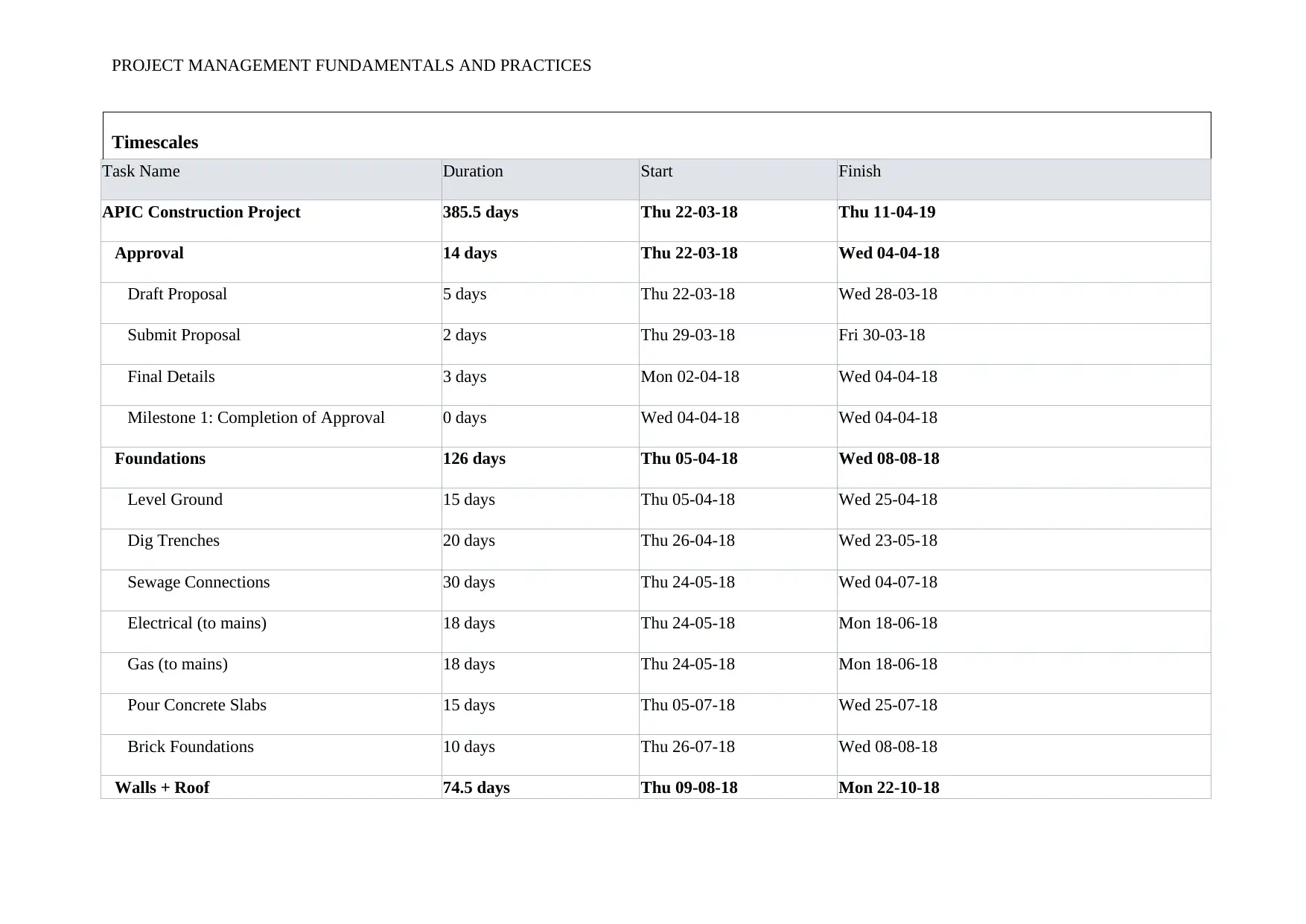Select the 'Electrical (to mains)' task

pos(197,623)
